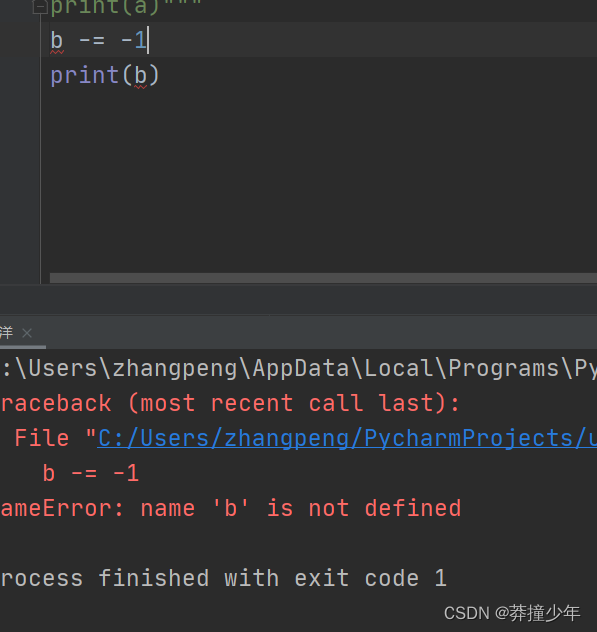Select the run tab label
Viewport: 597px width, 632px height.
[x=7, y=333]
